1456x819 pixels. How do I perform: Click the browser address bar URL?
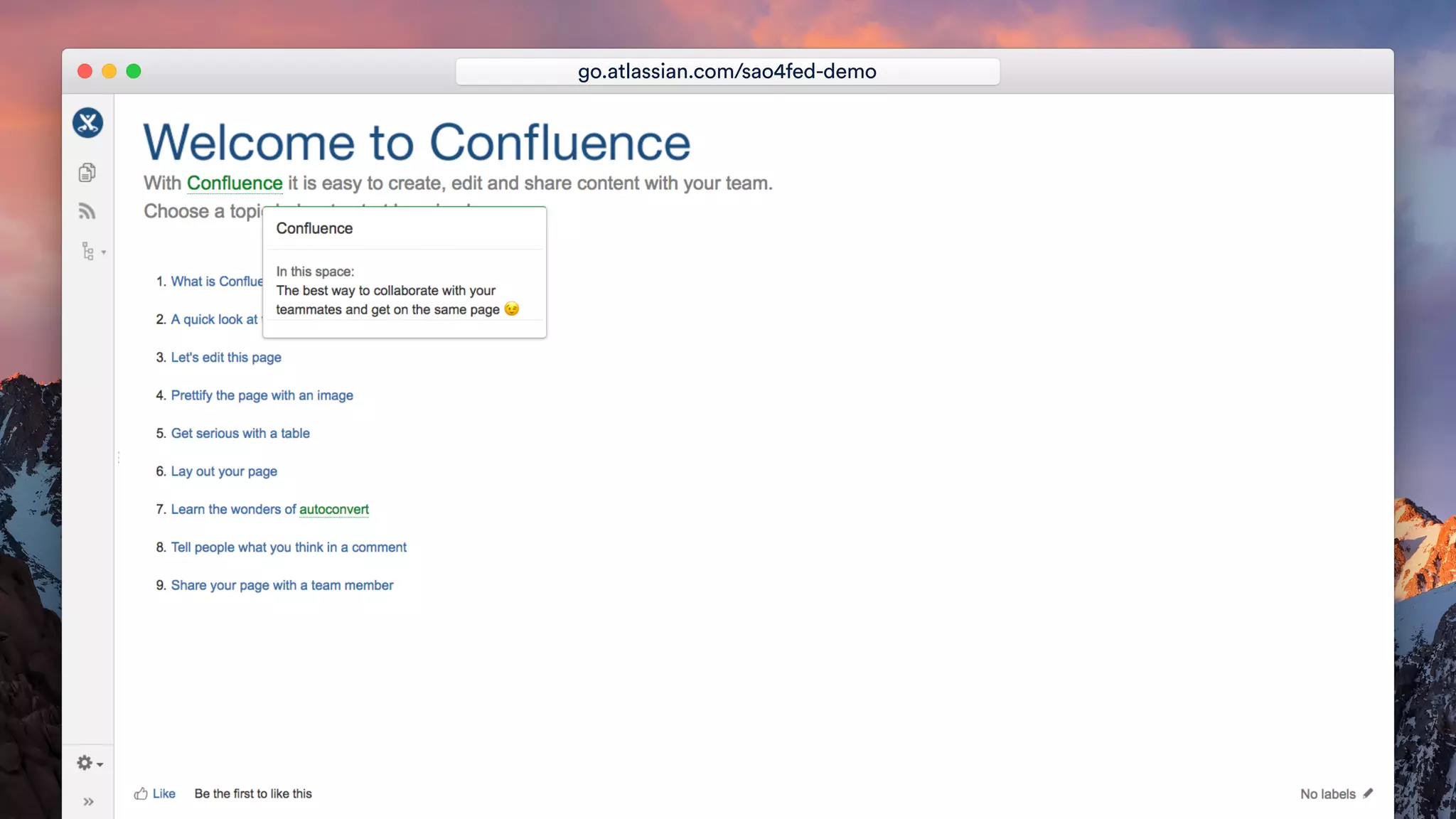pyautogui.click(x=727, y=72)
